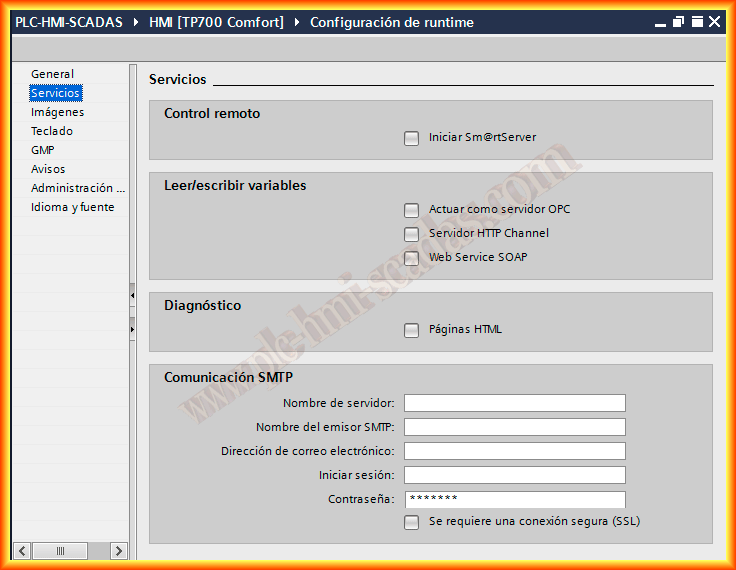Require secure SSL connection checkbox
The image size is (736, 570).
(411, 522)
